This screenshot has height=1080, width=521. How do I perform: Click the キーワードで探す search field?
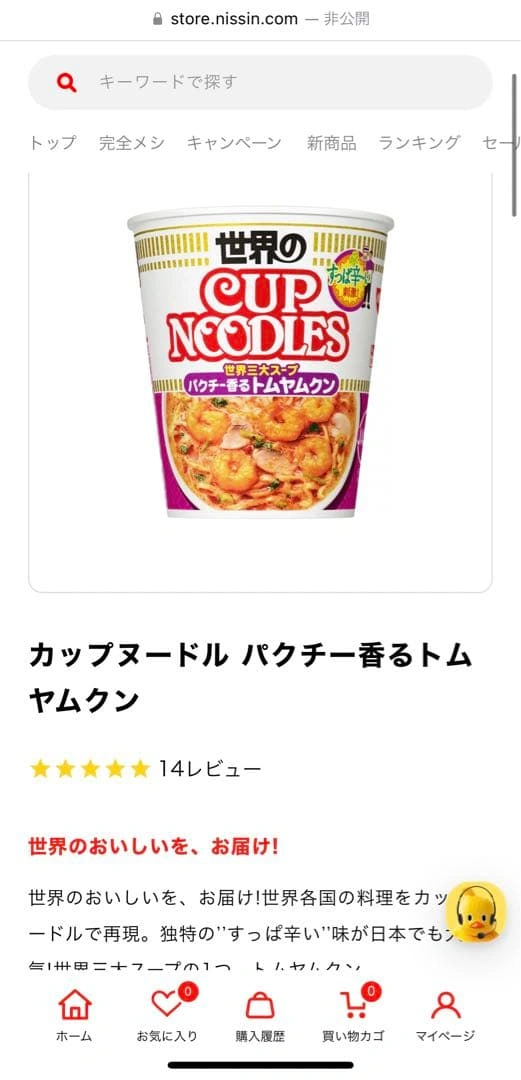(260, 83)
